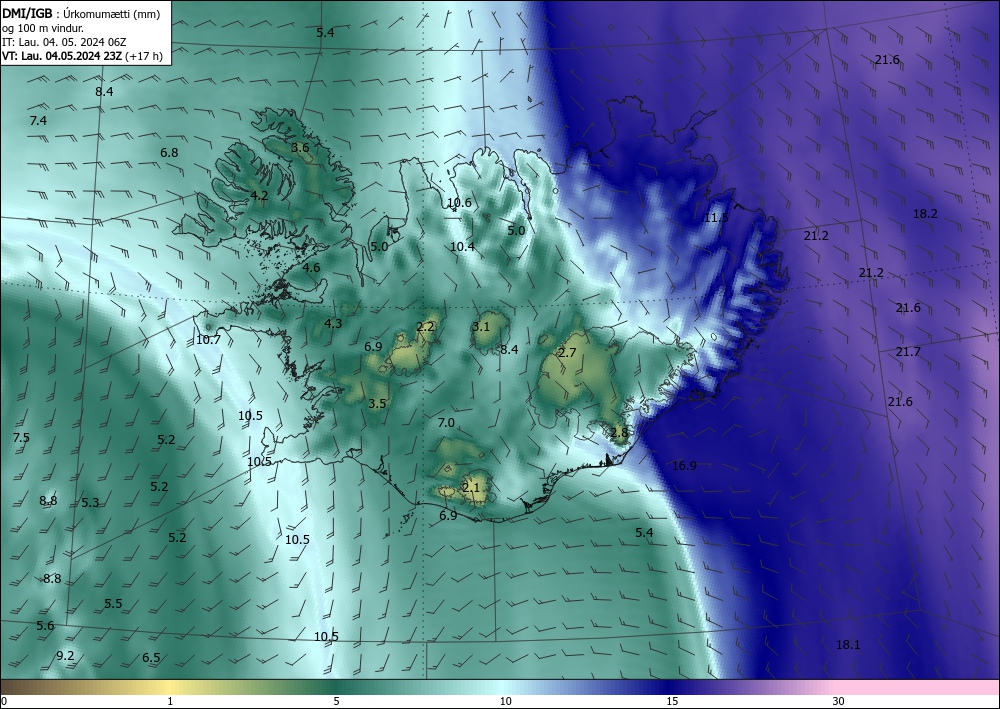Image resolution: width=1000 pixels, height=709 pixels.
Task: Select the 10.7 value label
Action: coord(209,340)
